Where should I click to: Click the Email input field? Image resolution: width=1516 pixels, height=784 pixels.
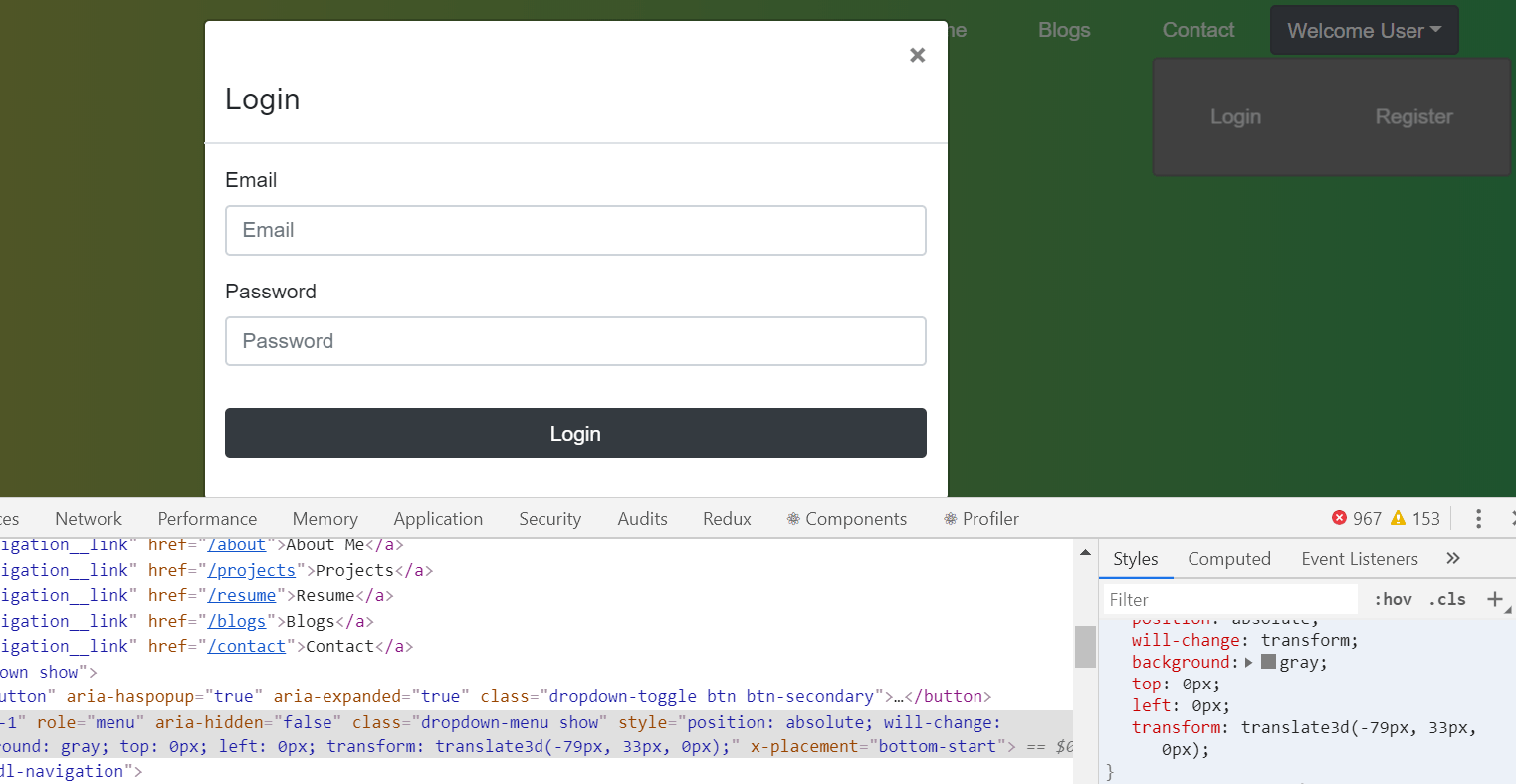pyautogui.click(x=575, y=230)
